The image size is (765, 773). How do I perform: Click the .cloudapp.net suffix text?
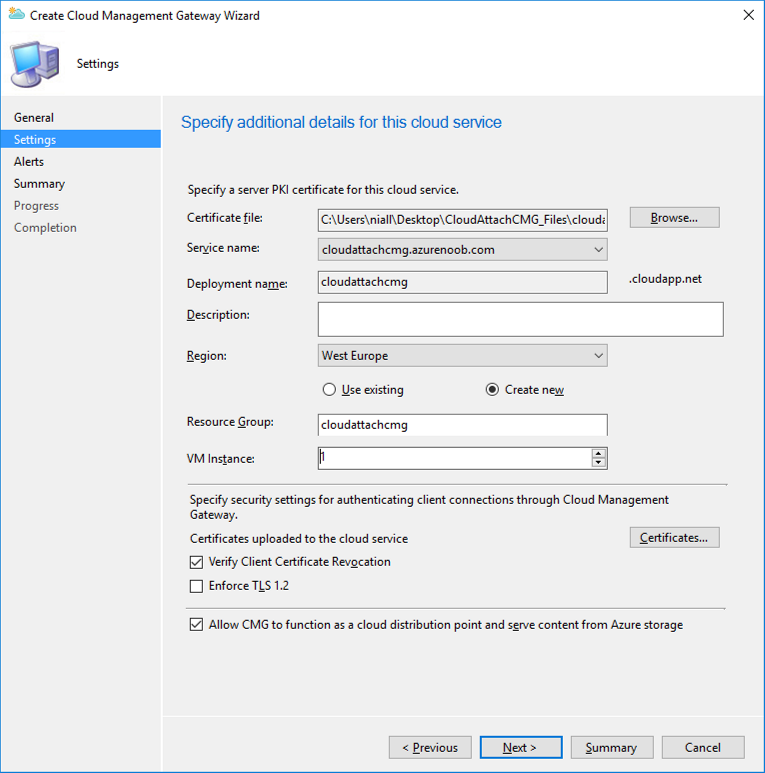coord(665,279)
